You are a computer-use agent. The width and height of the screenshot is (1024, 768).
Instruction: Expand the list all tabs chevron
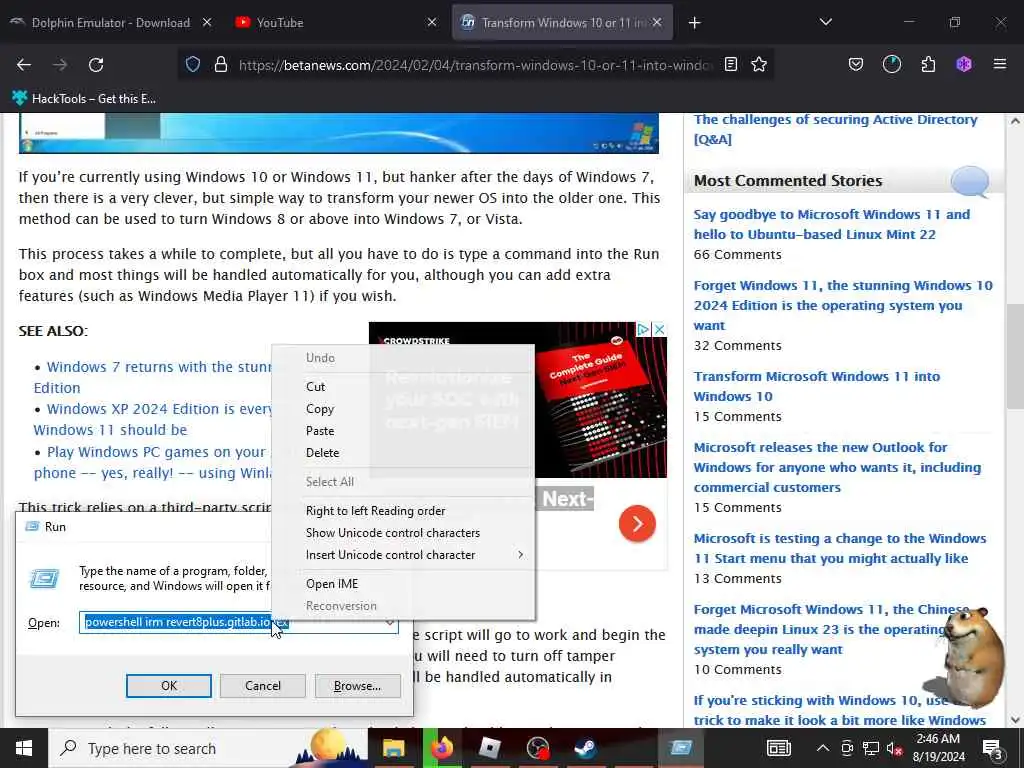click(x=825, y=23)
